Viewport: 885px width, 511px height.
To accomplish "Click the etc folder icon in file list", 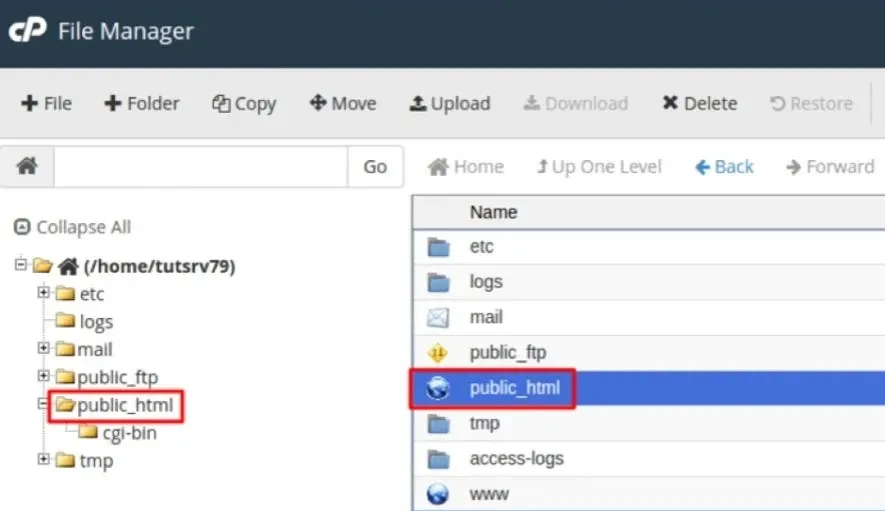I will click(438, 247).
